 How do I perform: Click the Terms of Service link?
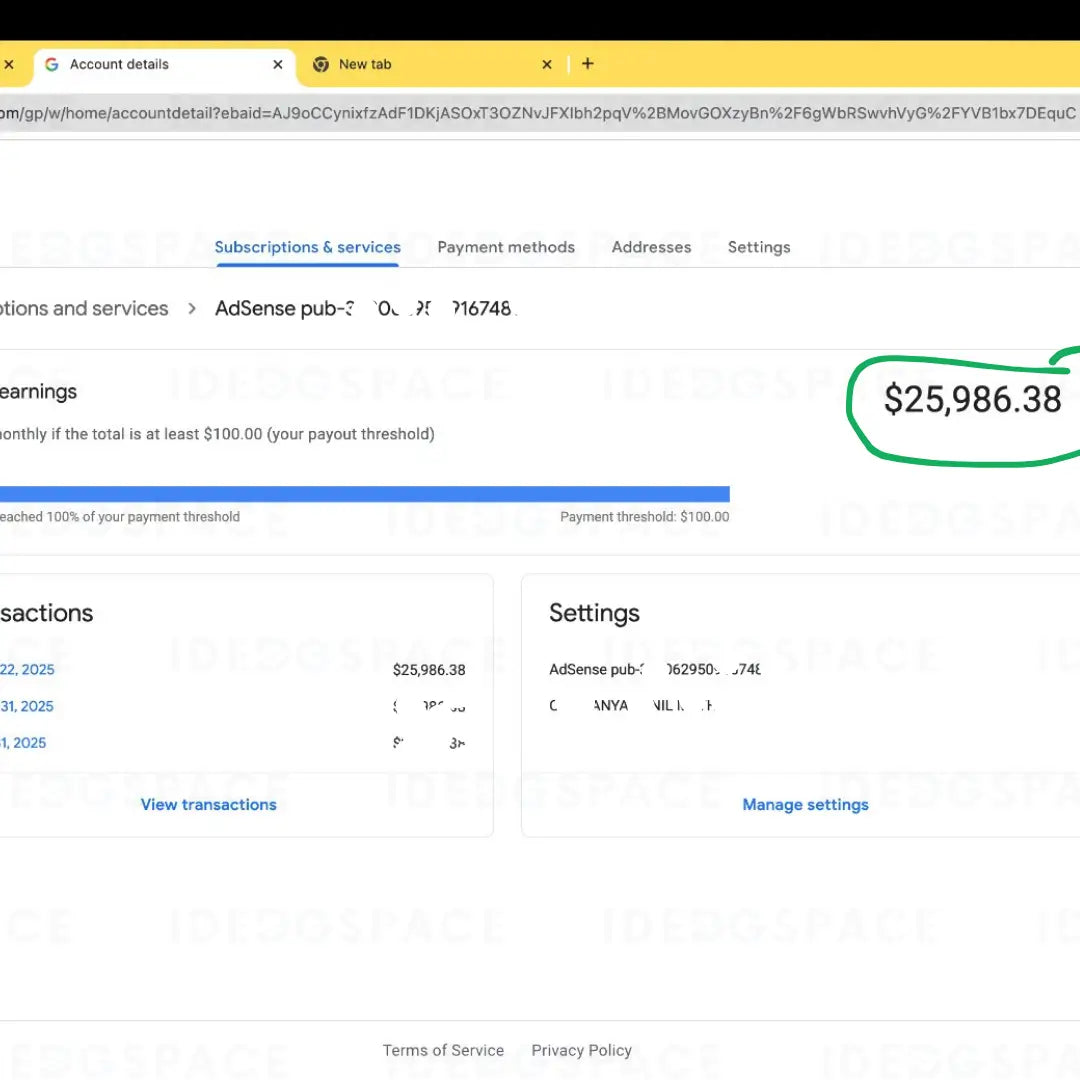[443, 1050]
